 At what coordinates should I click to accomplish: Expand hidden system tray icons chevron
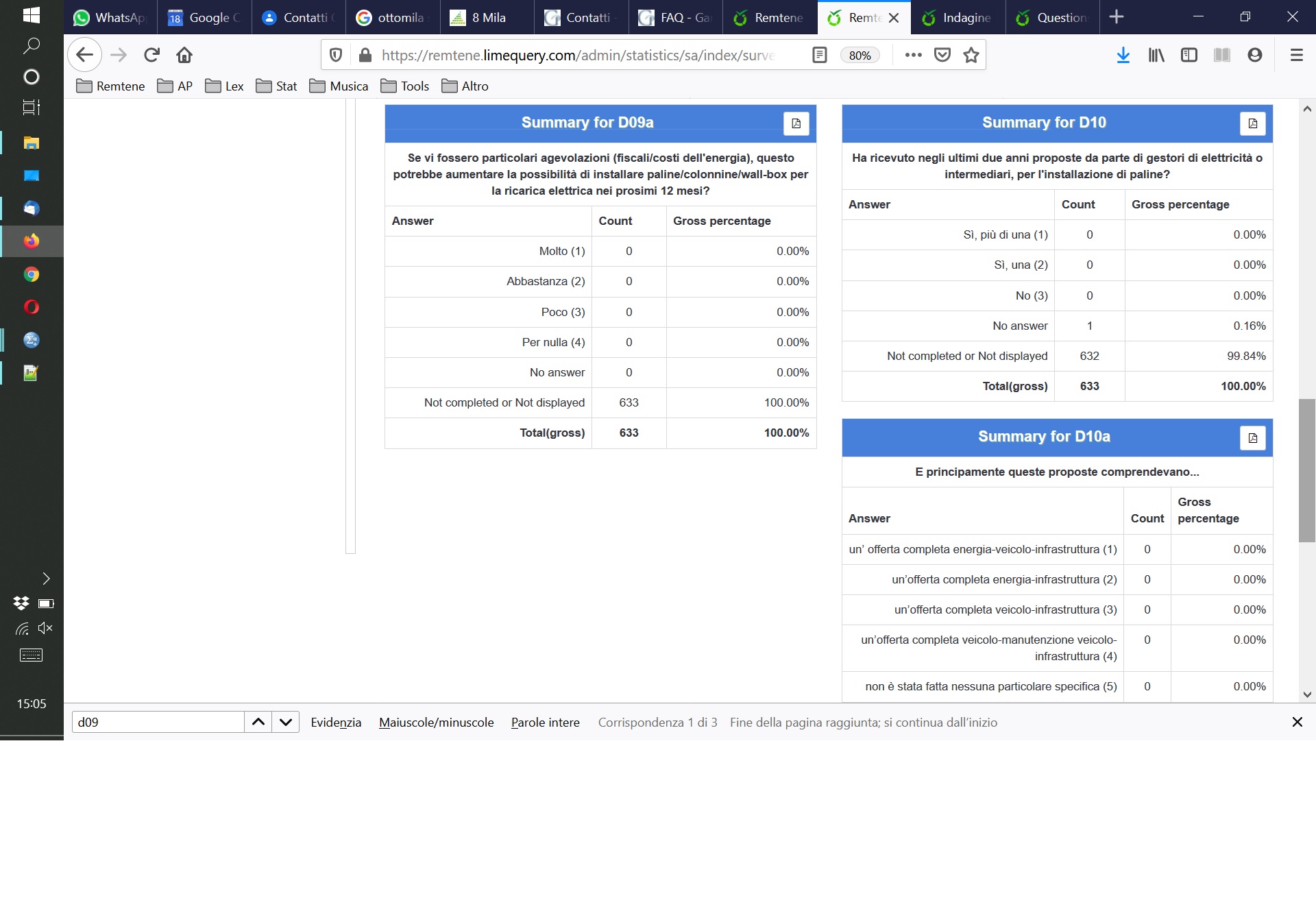tap(46, 579)
